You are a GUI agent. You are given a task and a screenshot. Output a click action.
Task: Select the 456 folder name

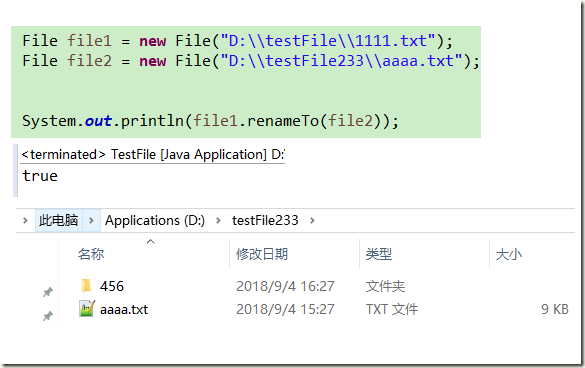pos(112,286)
